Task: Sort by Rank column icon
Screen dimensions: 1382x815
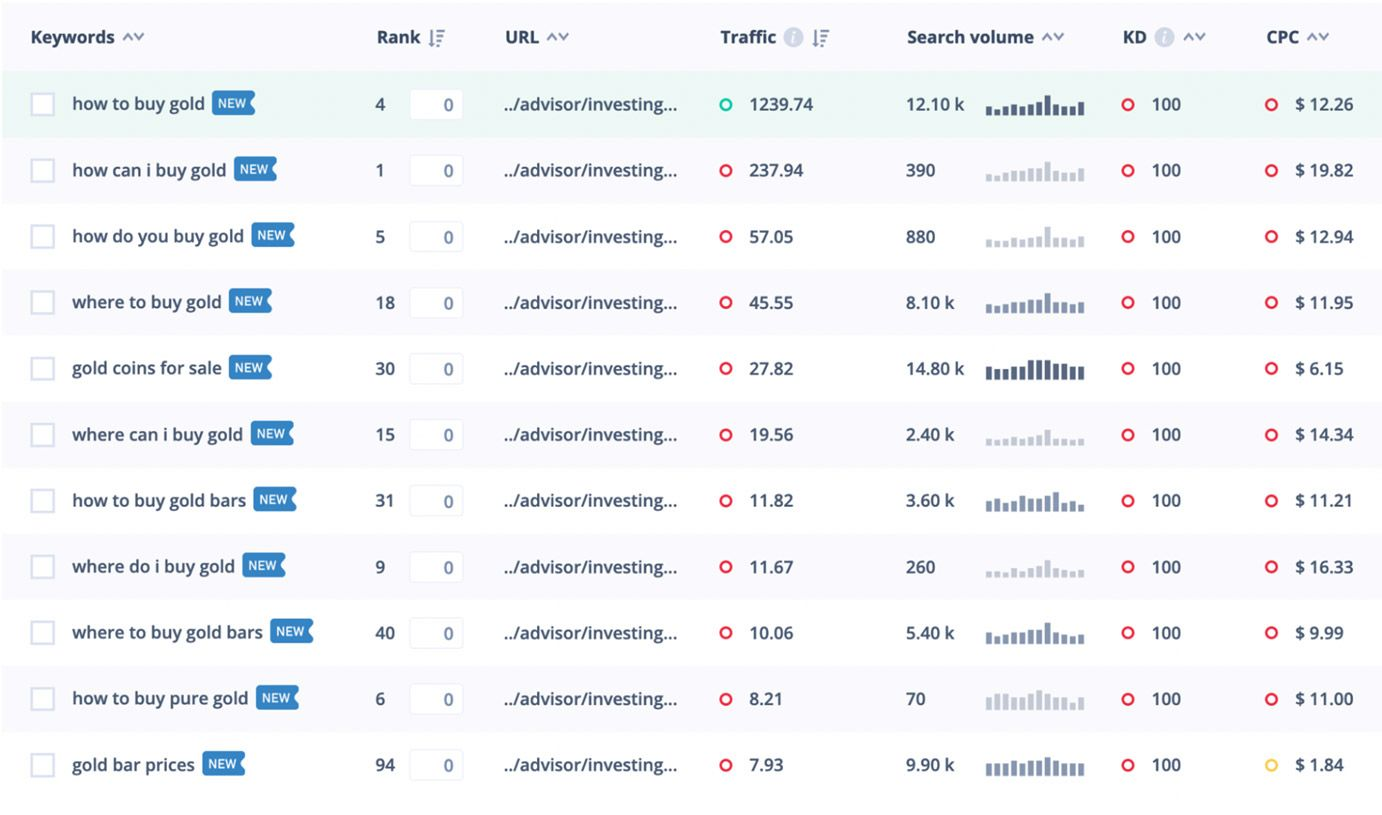Action: [436, 37]
